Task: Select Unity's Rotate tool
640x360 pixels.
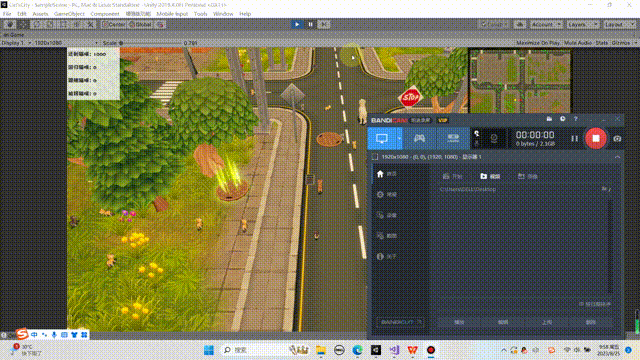Action: click(x=36, y=24)
